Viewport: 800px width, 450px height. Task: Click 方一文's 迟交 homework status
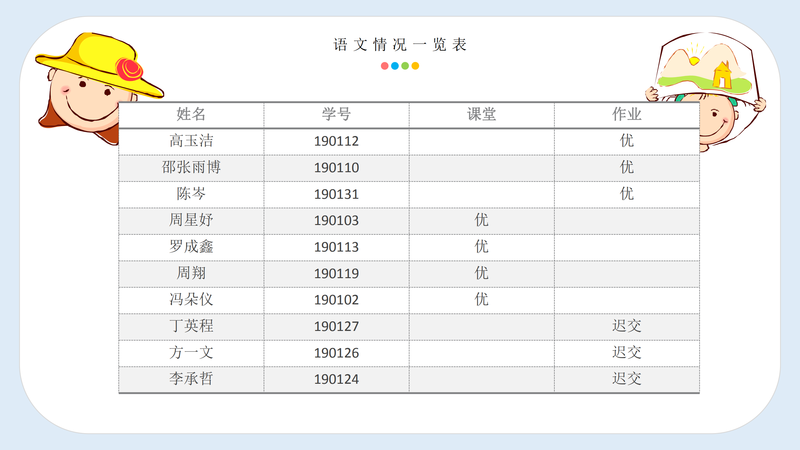click(x=627, y=353)
